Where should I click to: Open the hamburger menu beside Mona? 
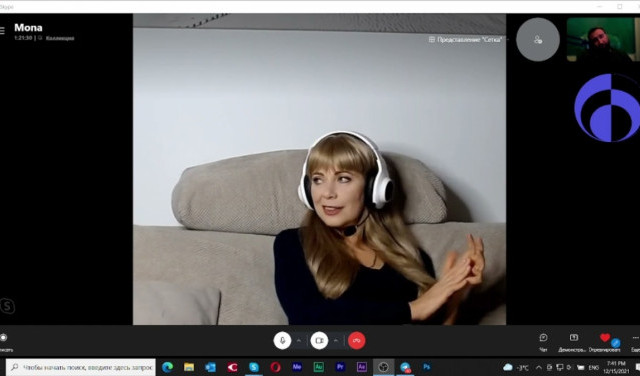point(2,31)
